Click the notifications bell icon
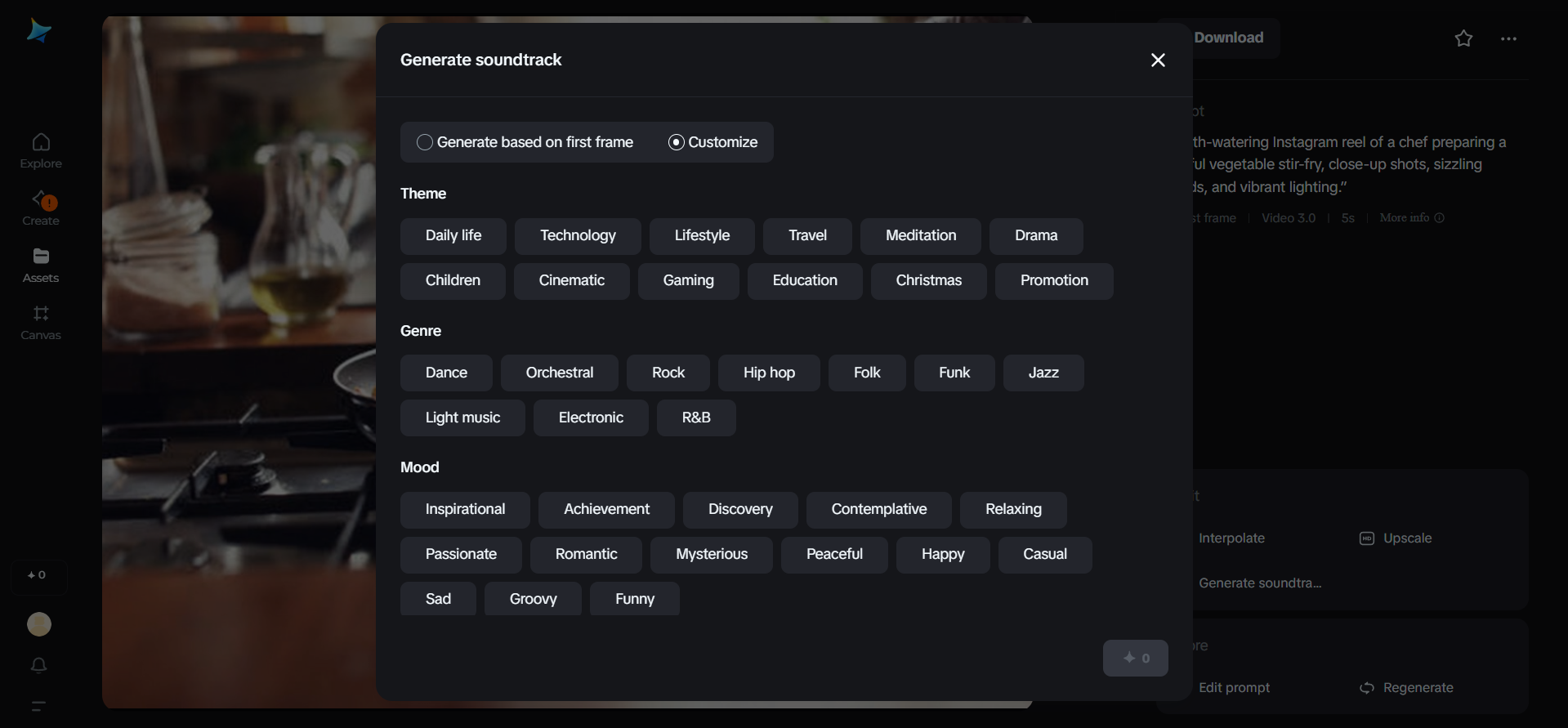The width and height of the screenshot is (1568, 728). click(38, 665)
